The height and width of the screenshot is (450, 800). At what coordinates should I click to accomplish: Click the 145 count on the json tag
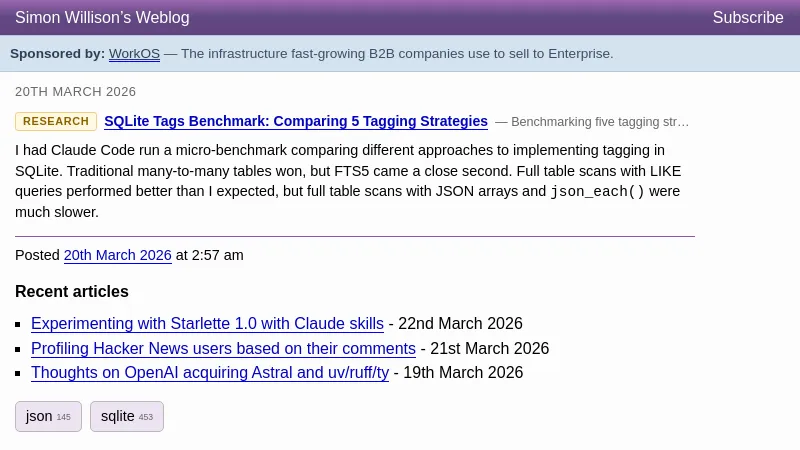(x=64, y=418)
